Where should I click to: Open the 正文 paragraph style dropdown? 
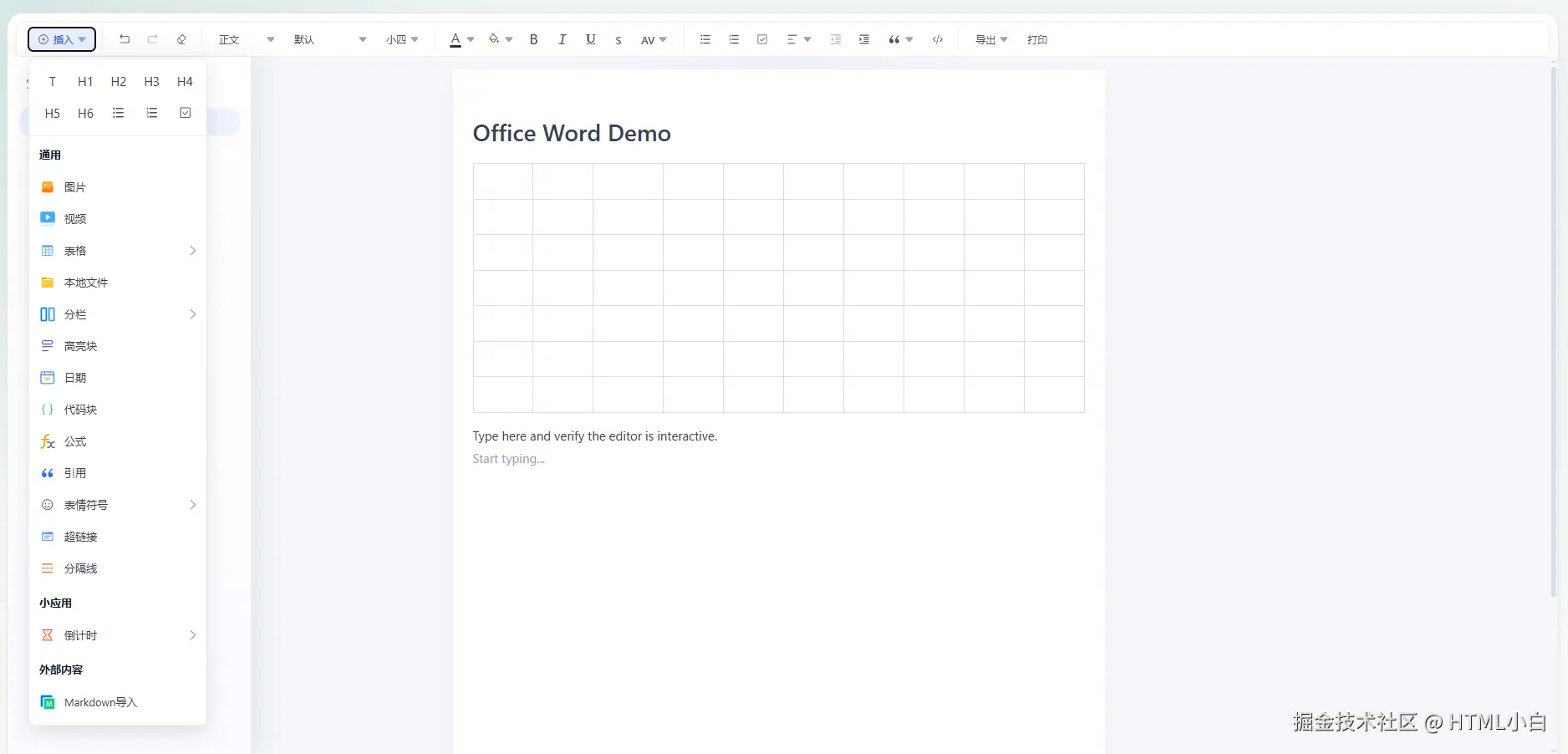246,39
